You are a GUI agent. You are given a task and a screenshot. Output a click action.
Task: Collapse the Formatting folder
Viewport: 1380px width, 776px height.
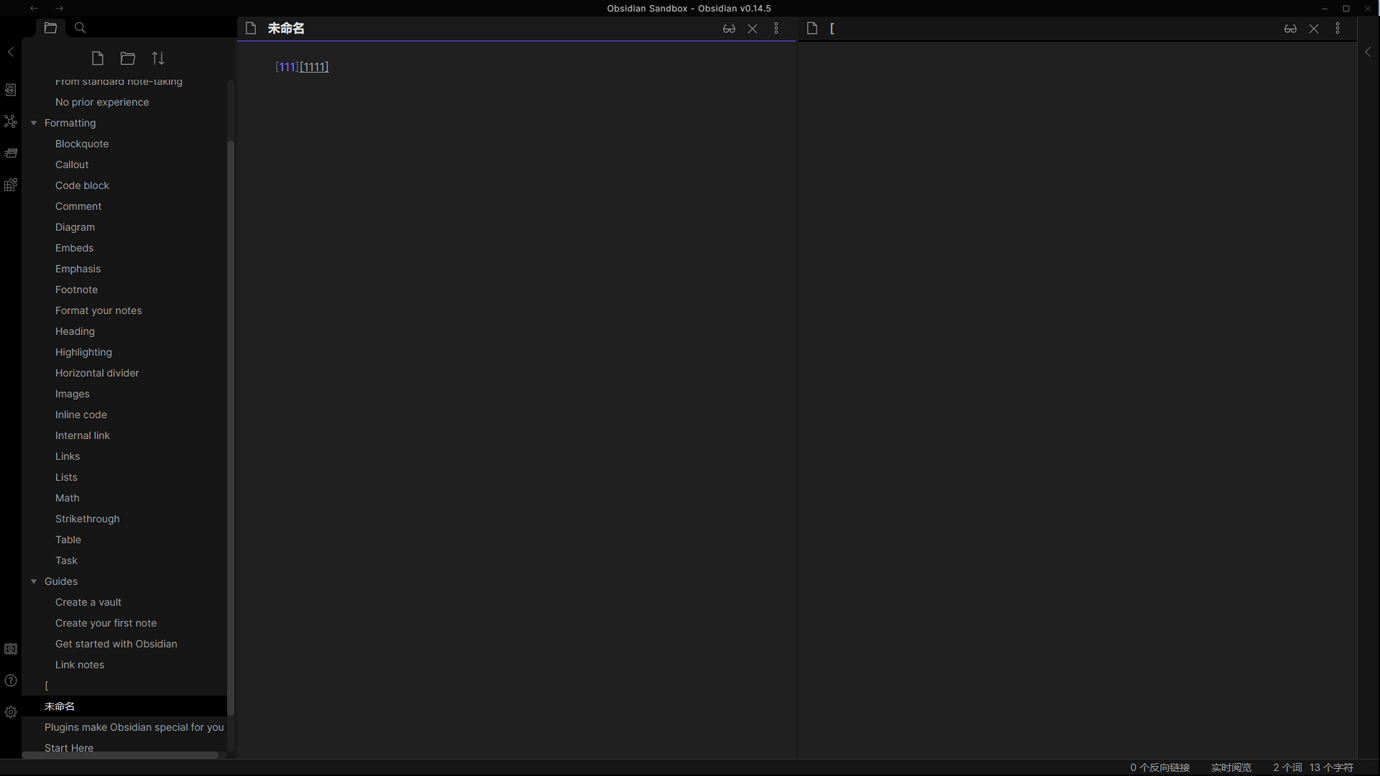click(34, 123)
